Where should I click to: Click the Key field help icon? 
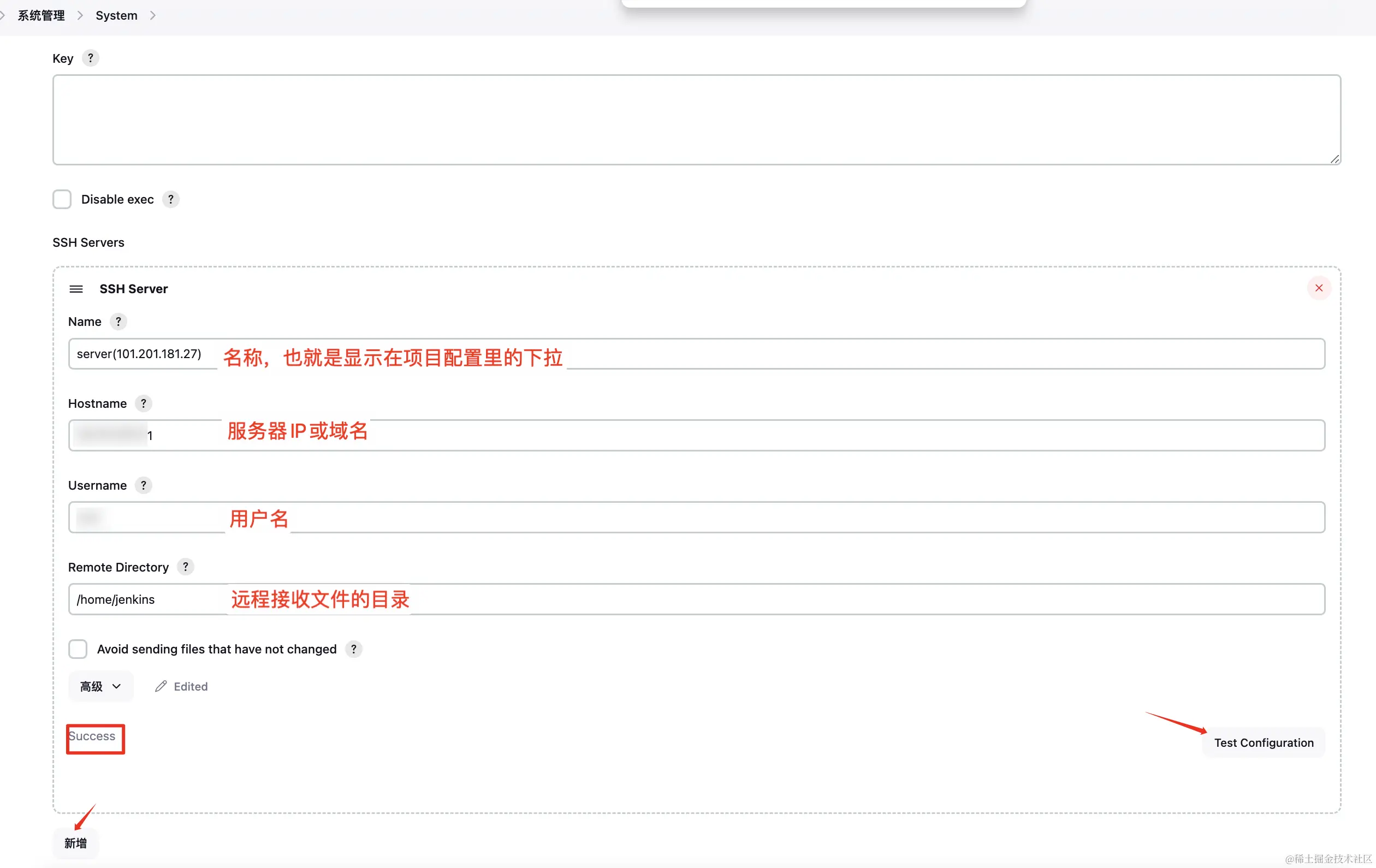(x=89, y=57)
